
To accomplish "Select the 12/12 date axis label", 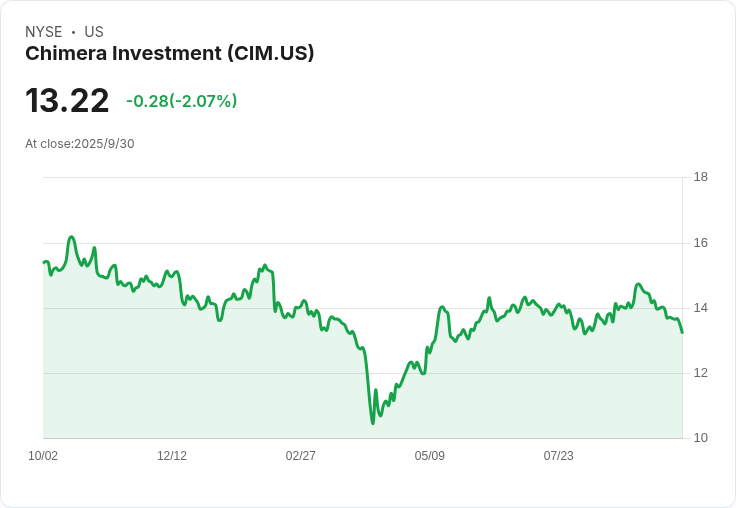I will [x=172, y=456].
